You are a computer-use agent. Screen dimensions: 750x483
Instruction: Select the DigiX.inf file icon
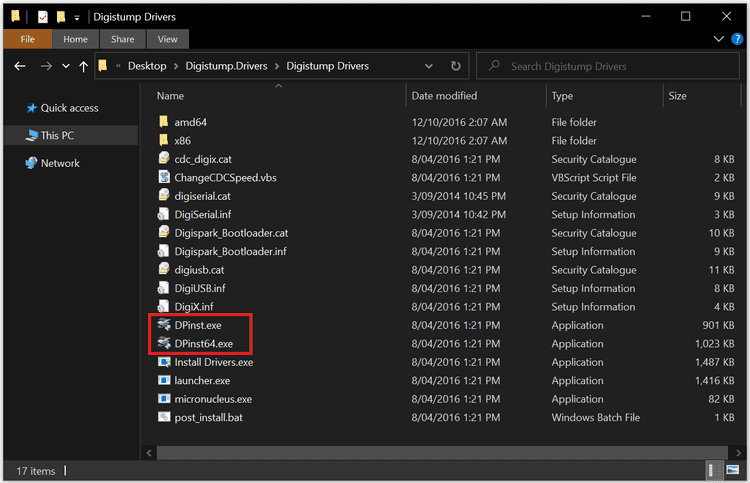click(164, 306)
